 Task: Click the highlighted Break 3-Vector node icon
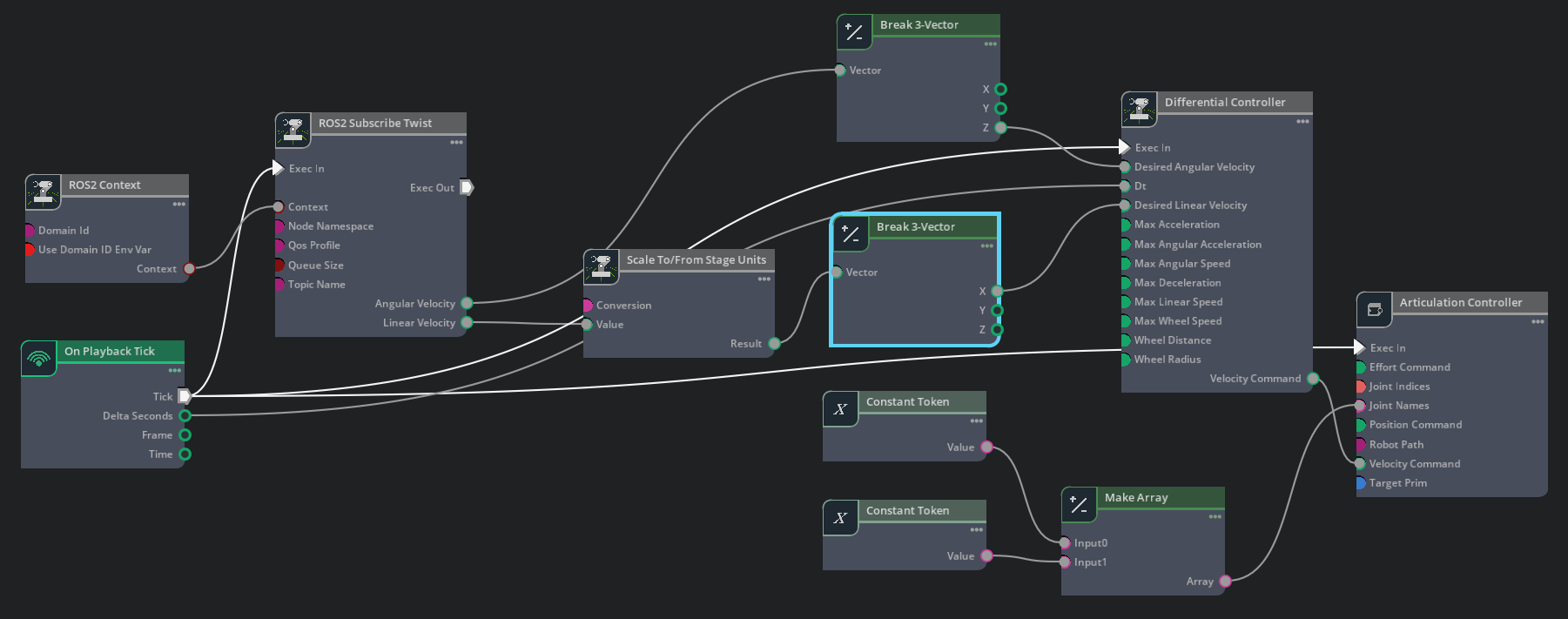click(851, 234)
